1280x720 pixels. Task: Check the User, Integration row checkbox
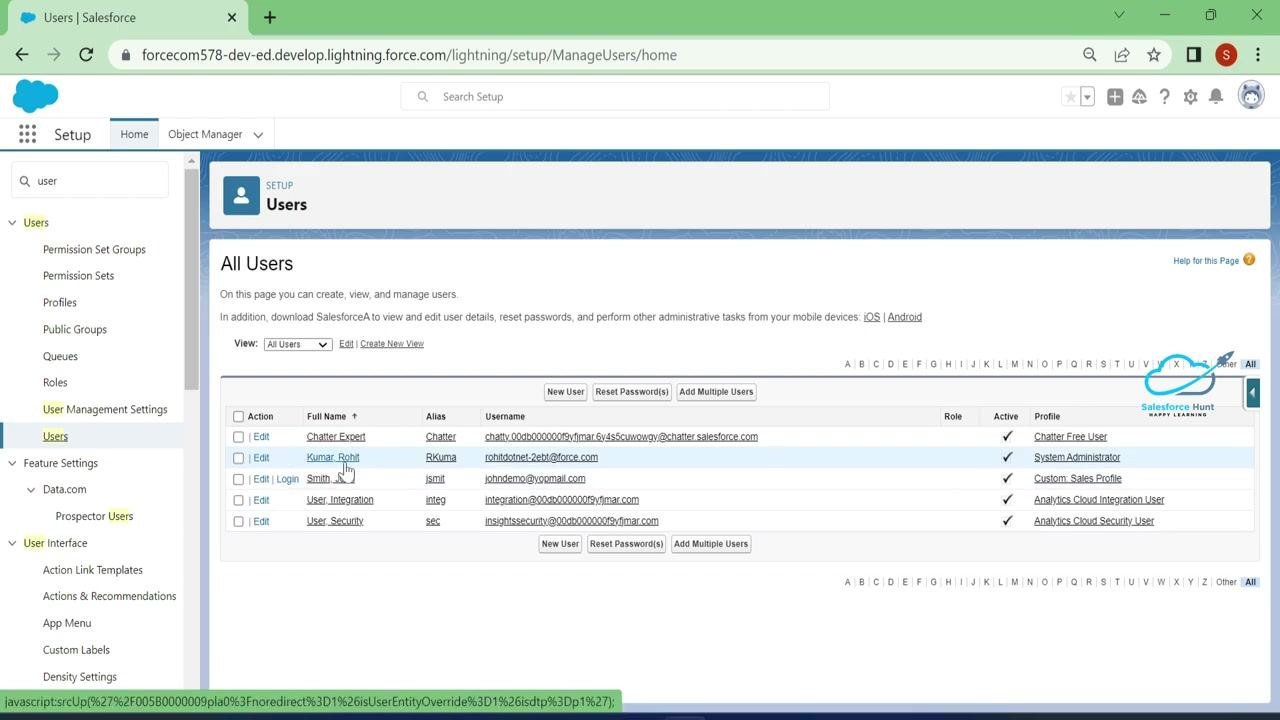(238, 500)
